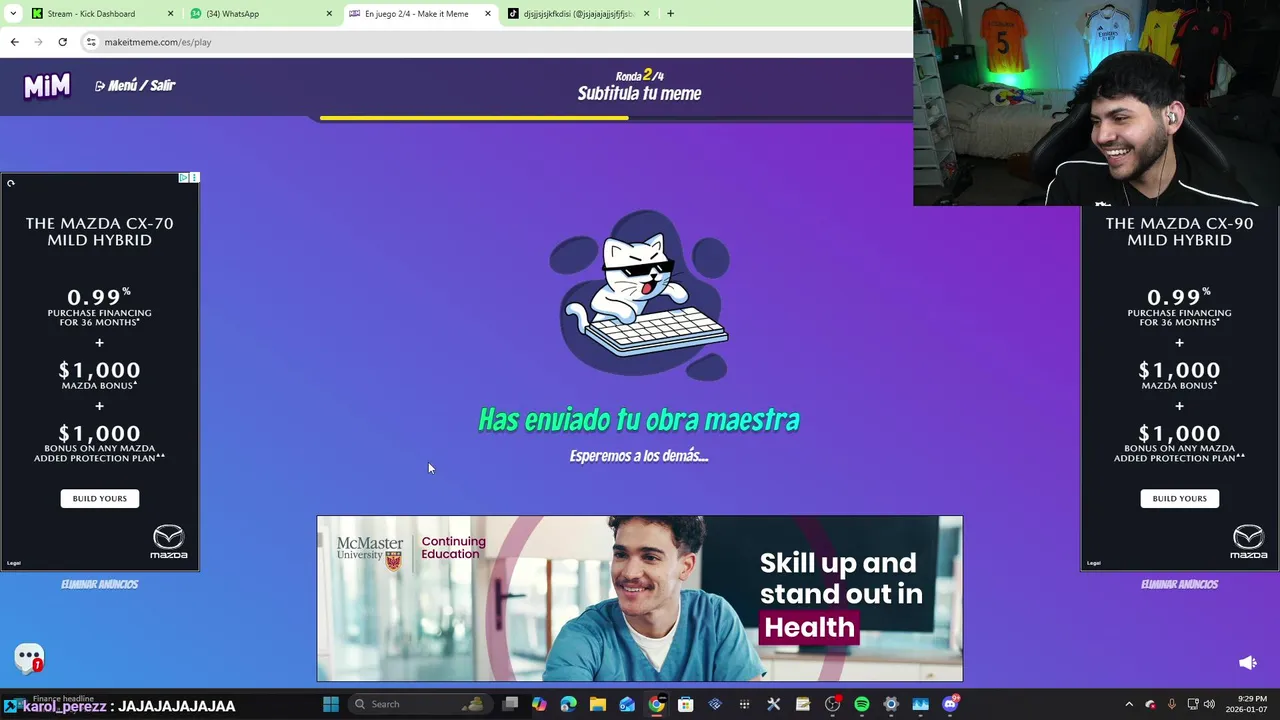Click the Chrome taskbar icon
Image resolution: width=1280 pixels, height=720 pixels.
point(656,704)
